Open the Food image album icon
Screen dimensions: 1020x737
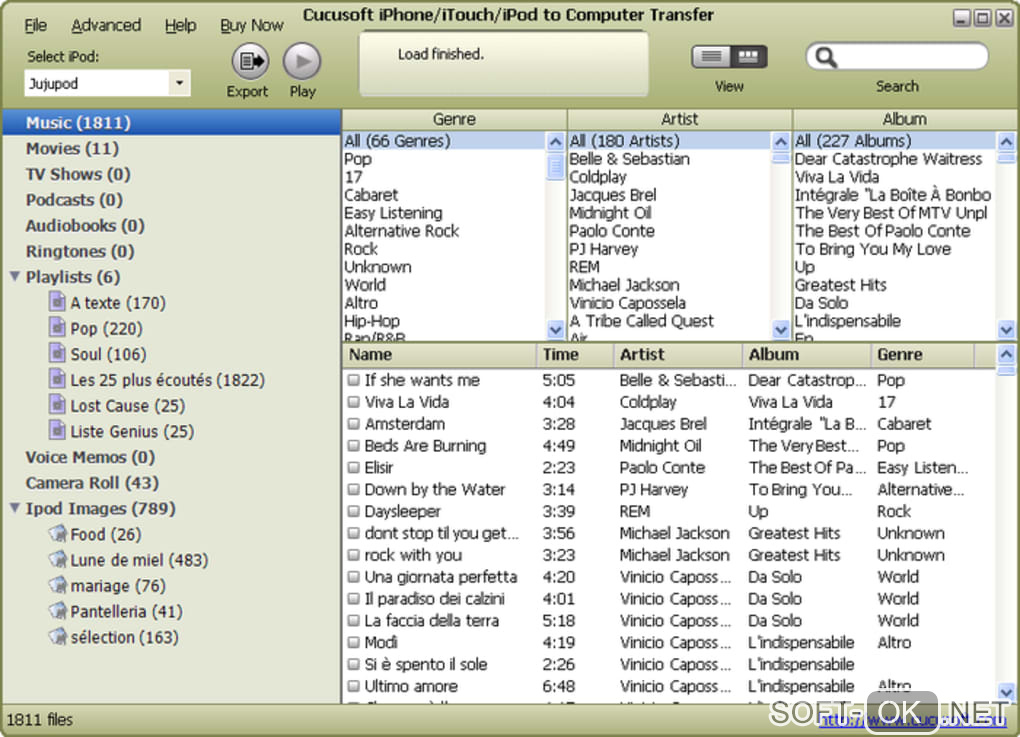click(58, 534)
